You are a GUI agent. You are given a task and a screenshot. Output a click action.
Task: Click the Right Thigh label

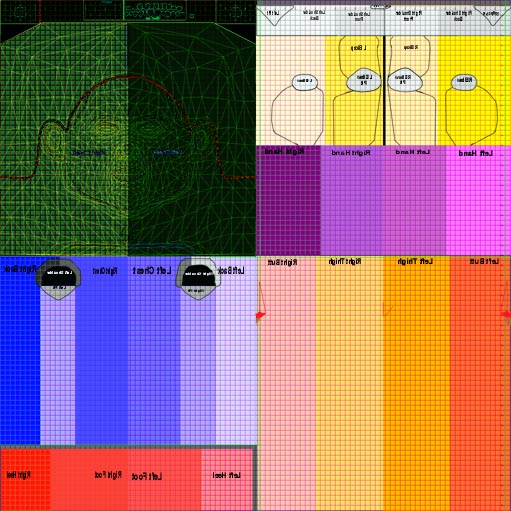345,262
